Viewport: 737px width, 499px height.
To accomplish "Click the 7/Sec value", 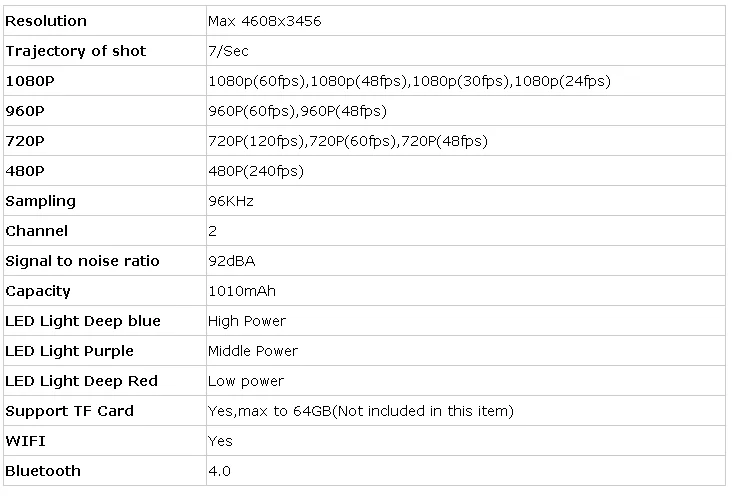I will tap(228, 51).
